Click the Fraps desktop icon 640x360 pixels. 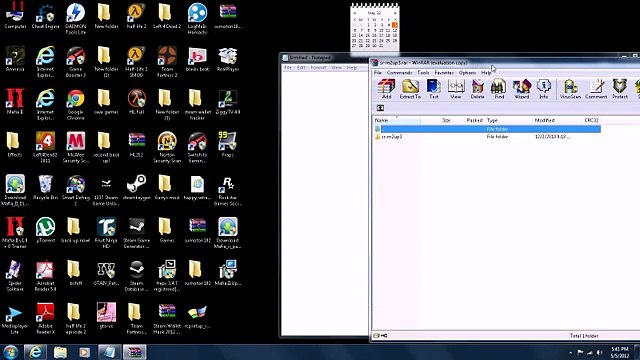tap(227, 145)
